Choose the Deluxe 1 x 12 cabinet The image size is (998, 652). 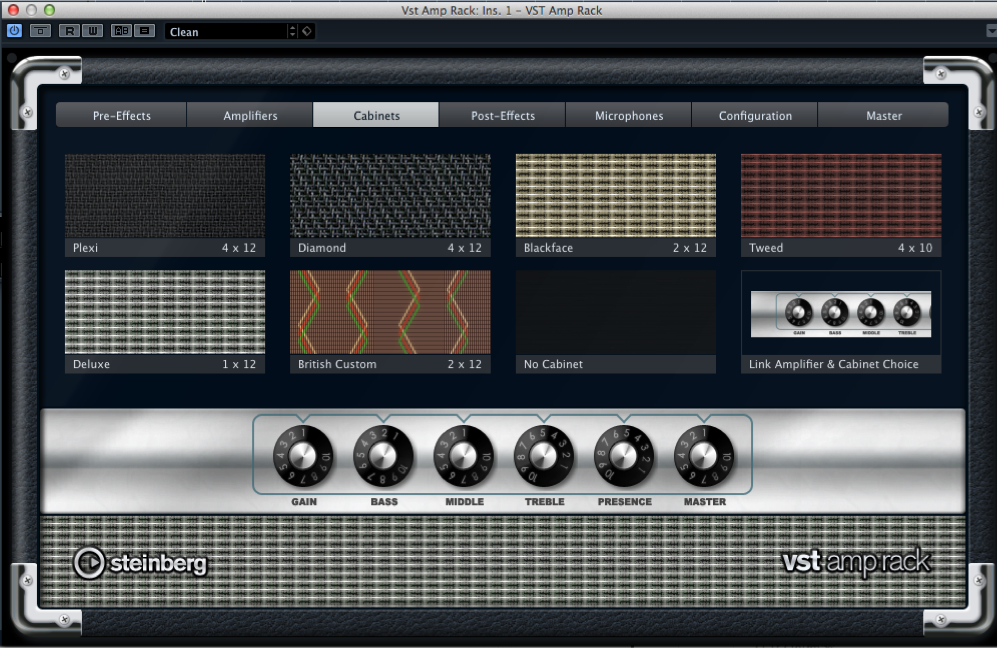[165, 322]
